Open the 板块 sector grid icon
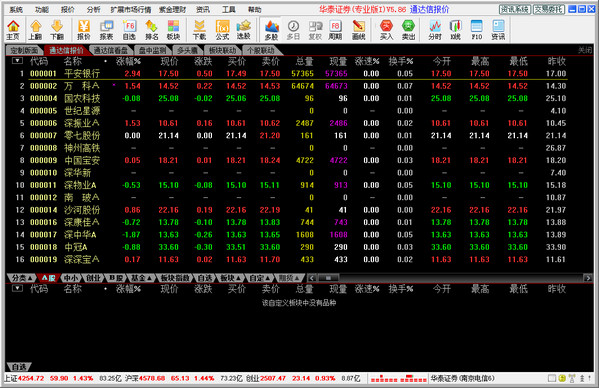 (173, 30)
